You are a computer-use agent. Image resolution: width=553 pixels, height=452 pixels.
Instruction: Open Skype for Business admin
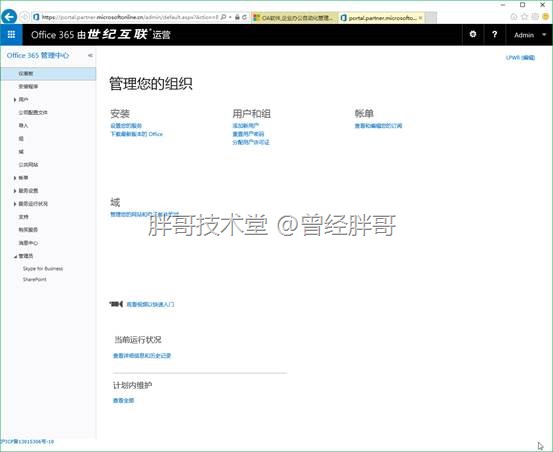coord(43,269)
